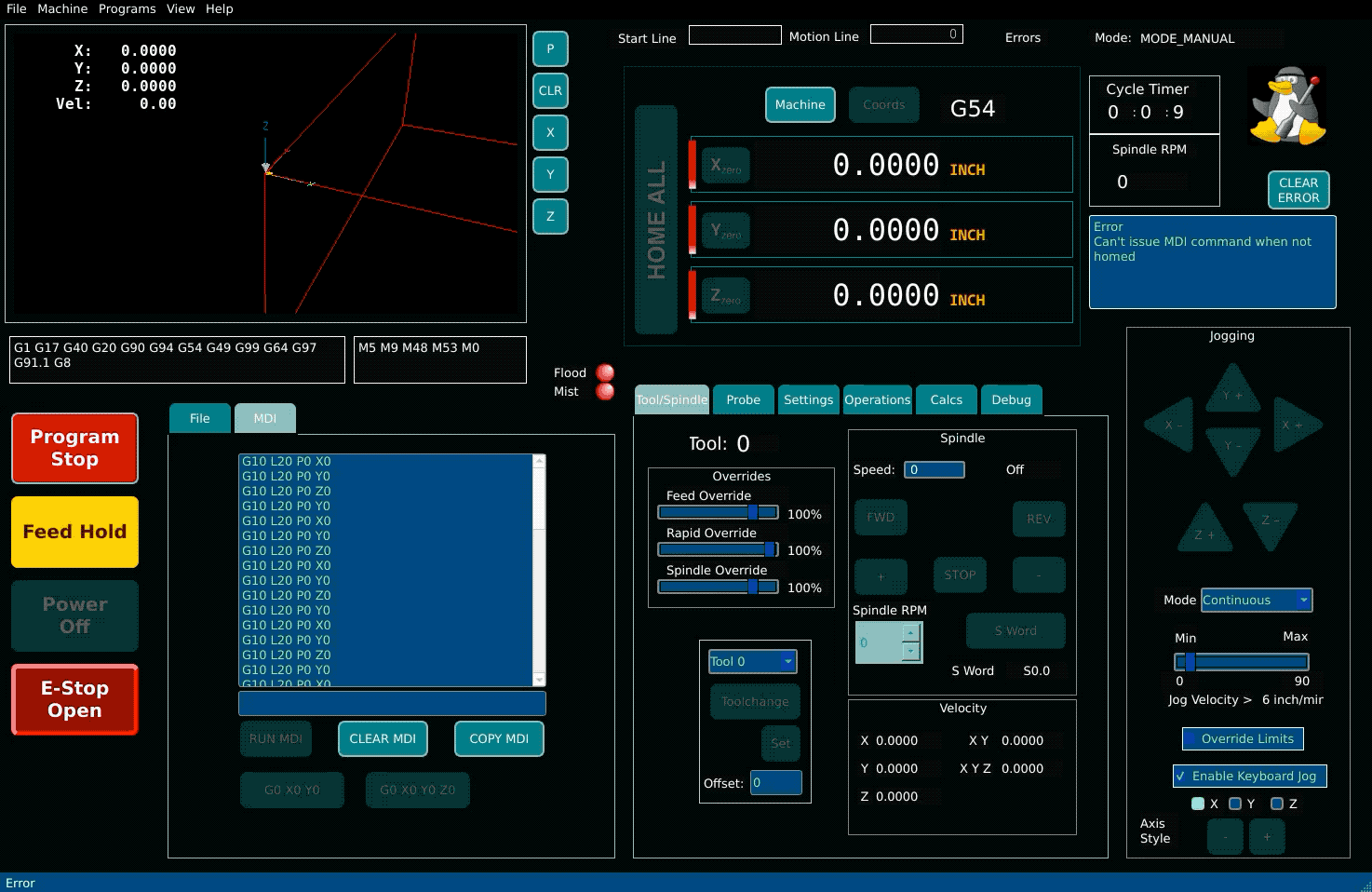Switch to the Probe tab
Image resolution: width=1372 pixels, height=892 pixels.
[x=743, y=399]
